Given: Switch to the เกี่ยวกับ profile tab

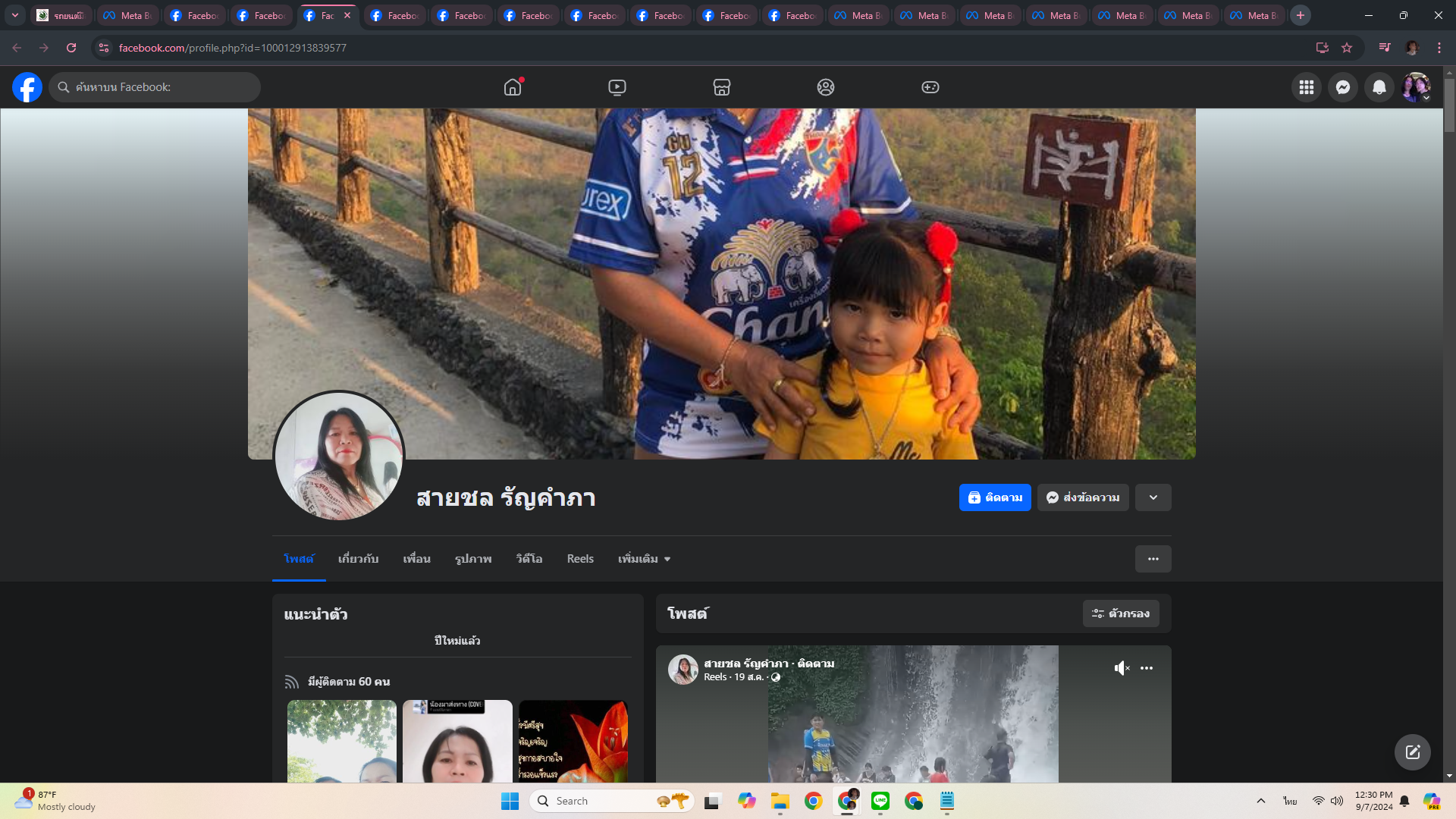Looking at the screenshot, I should (x=358, y=559).
